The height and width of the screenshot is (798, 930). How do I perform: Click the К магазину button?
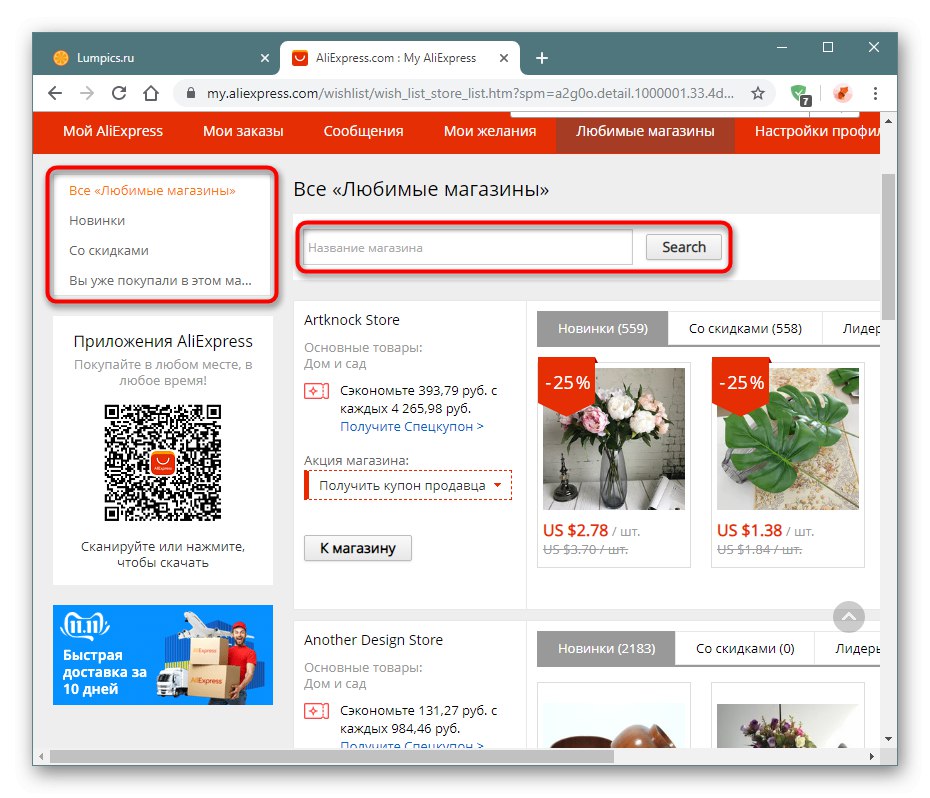pos(358,548)
